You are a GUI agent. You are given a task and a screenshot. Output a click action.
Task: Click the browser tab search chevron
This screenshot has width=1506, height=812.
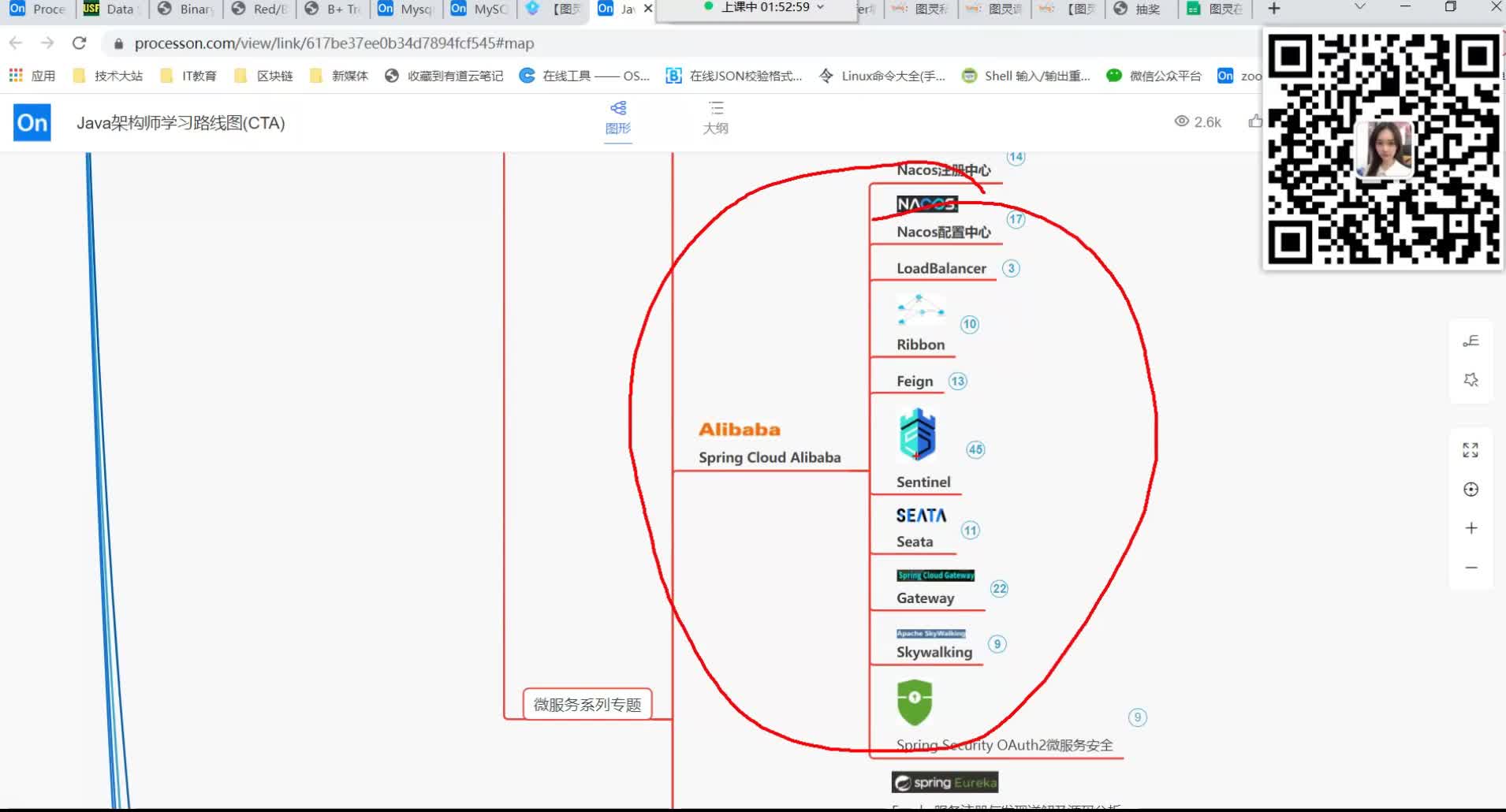(1359, 7)
